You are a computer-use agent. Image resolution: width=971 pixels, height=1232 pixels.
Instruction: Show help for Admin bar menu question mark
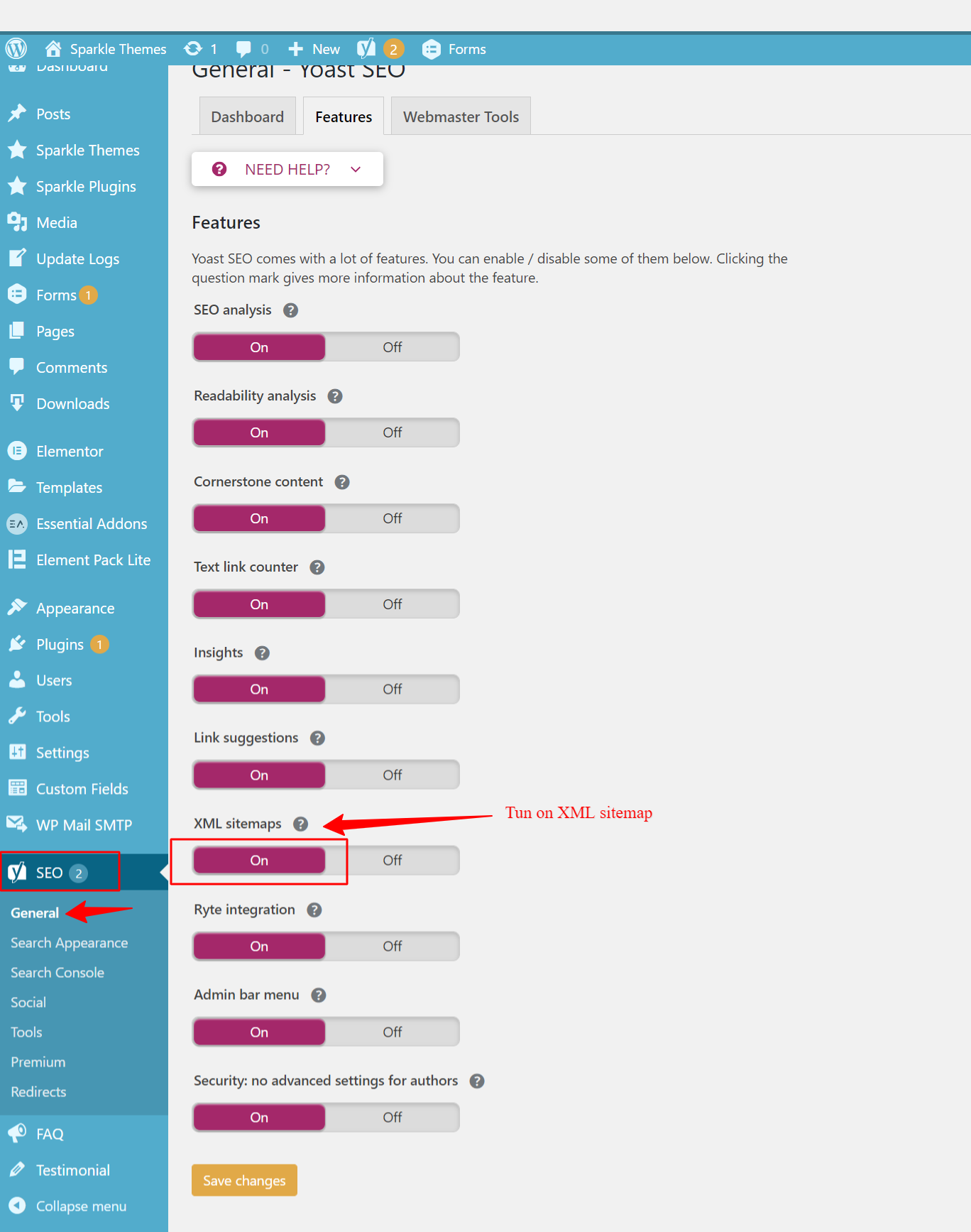coord(319,996)
